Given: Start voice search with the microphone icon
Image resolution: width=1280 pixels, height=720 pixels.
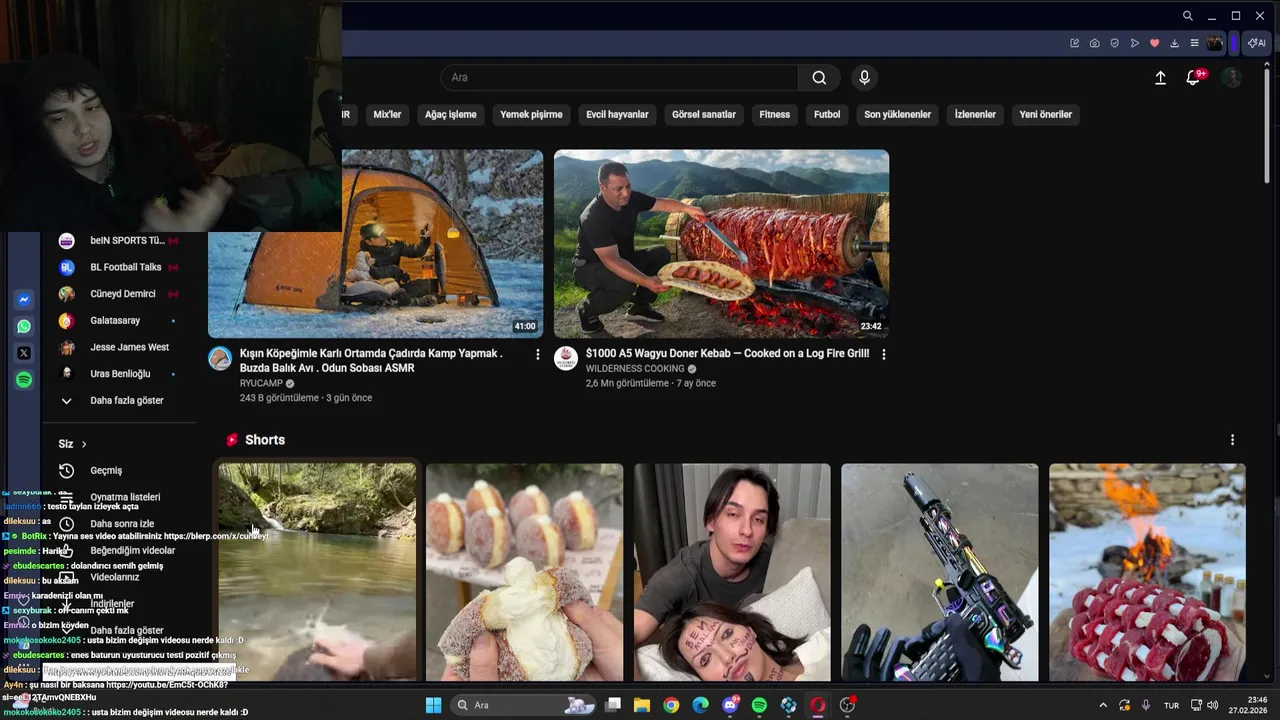Looking at the screenshot, I should [x=865, y=78].
